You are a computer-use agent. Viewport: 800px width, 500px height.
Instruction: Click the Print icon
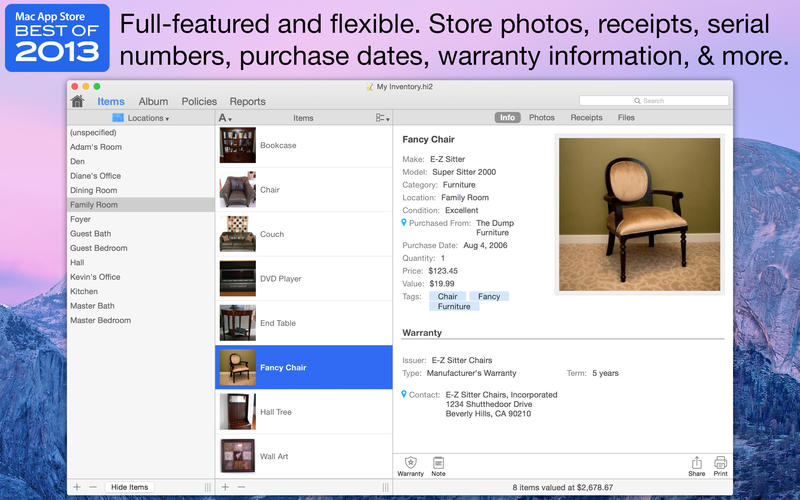(720, 463)
